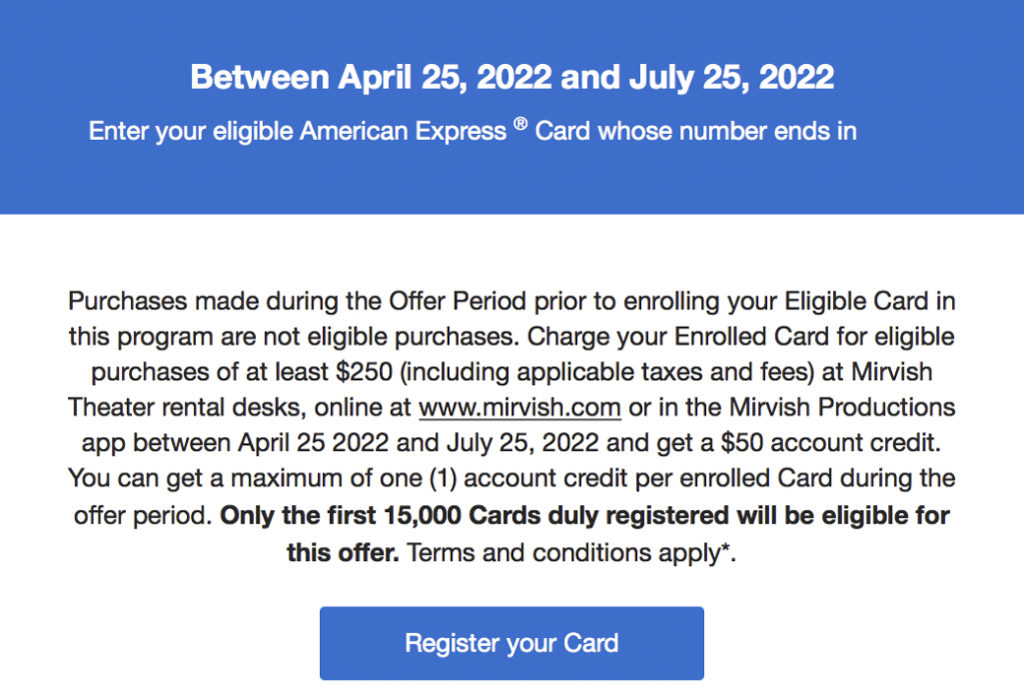
Task: Click the registered trademark symbol after American Express
Action: coord(521,123)
